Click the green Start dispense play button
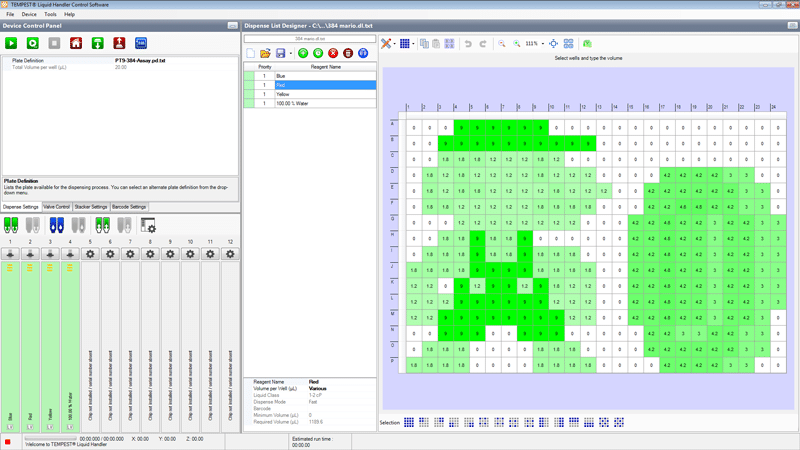This screenshot has width=800, height=450. (11, 43)
